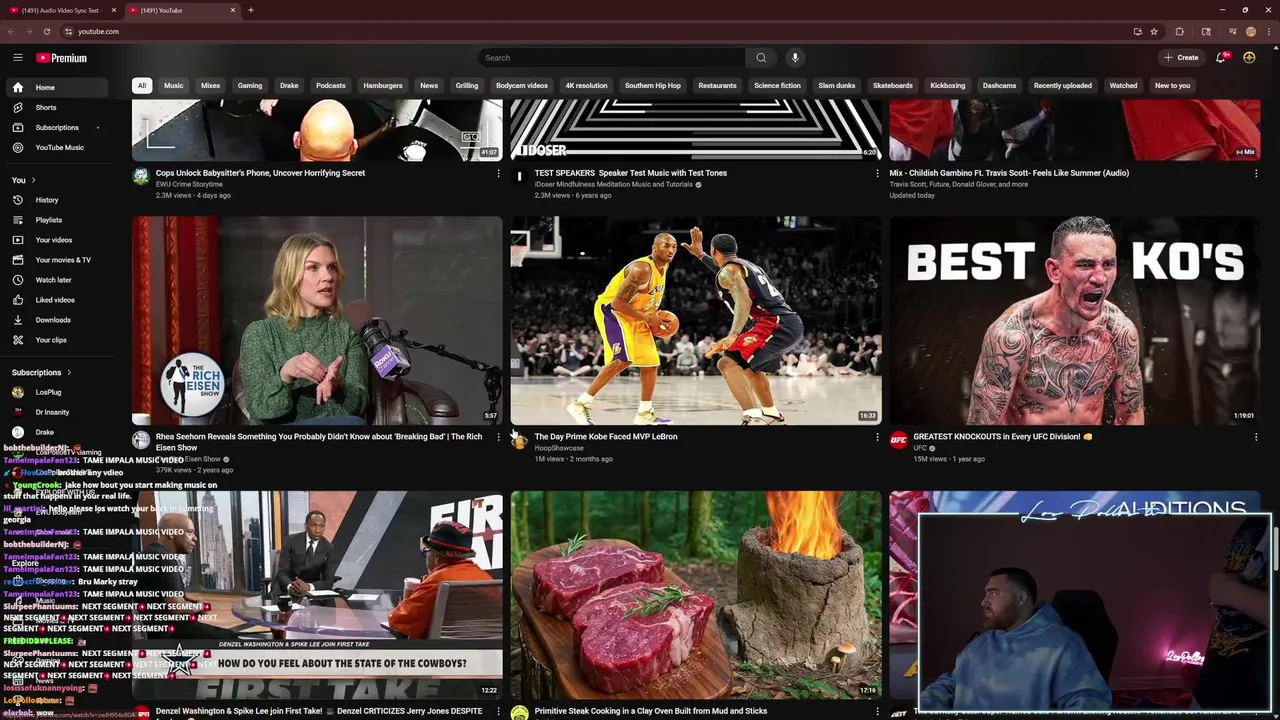Open Downloads in sidebar
1280x720 pixels.
[x=58, y=320]
